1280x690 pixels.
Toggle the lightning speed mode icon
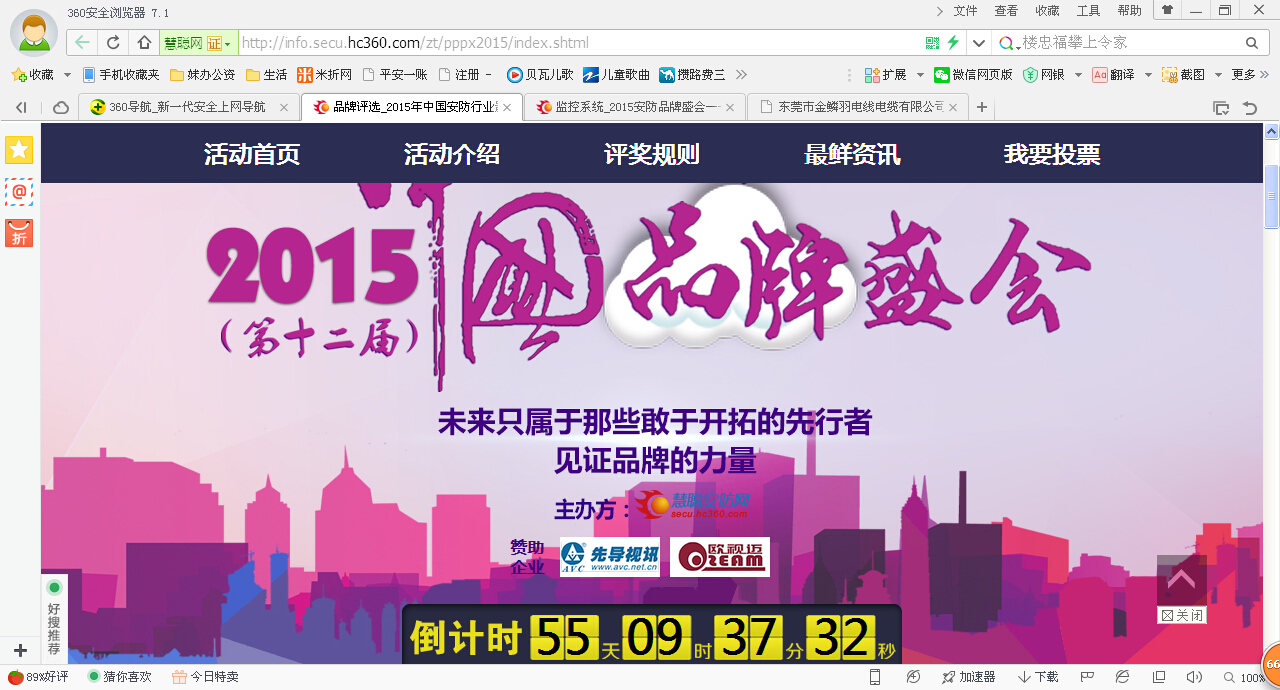click(x=953, y=43)
